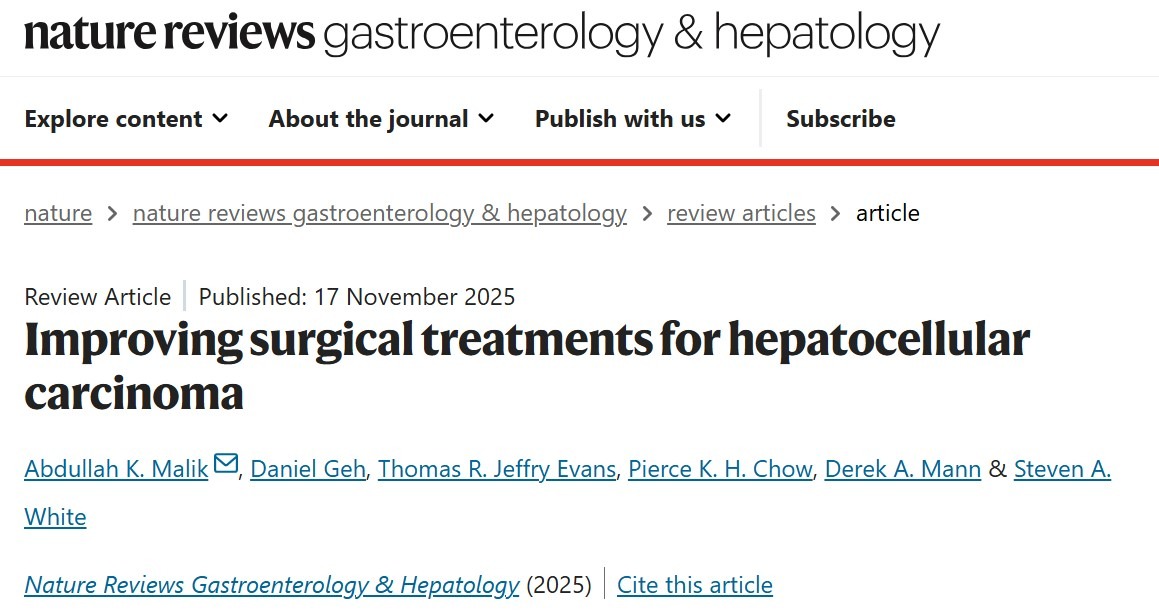Select author Derek A. Mann
The width and height of the screenshot is (1159, 616).
[902, 468]
